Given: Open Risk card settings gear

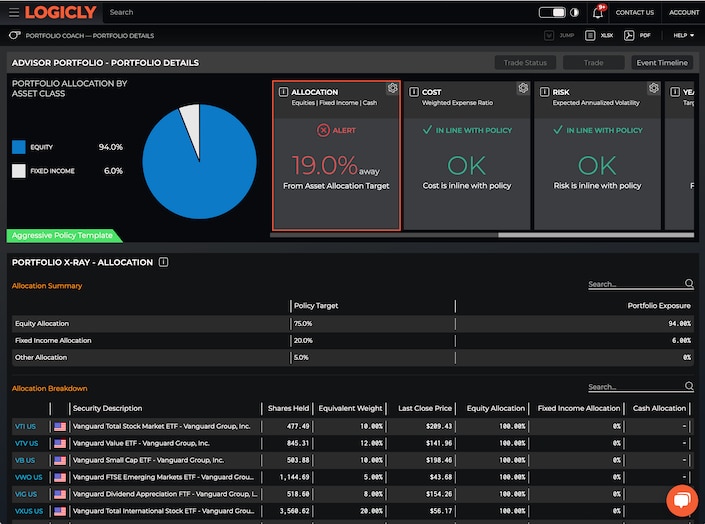Looking at the screenshot, I should pos(654,88).
